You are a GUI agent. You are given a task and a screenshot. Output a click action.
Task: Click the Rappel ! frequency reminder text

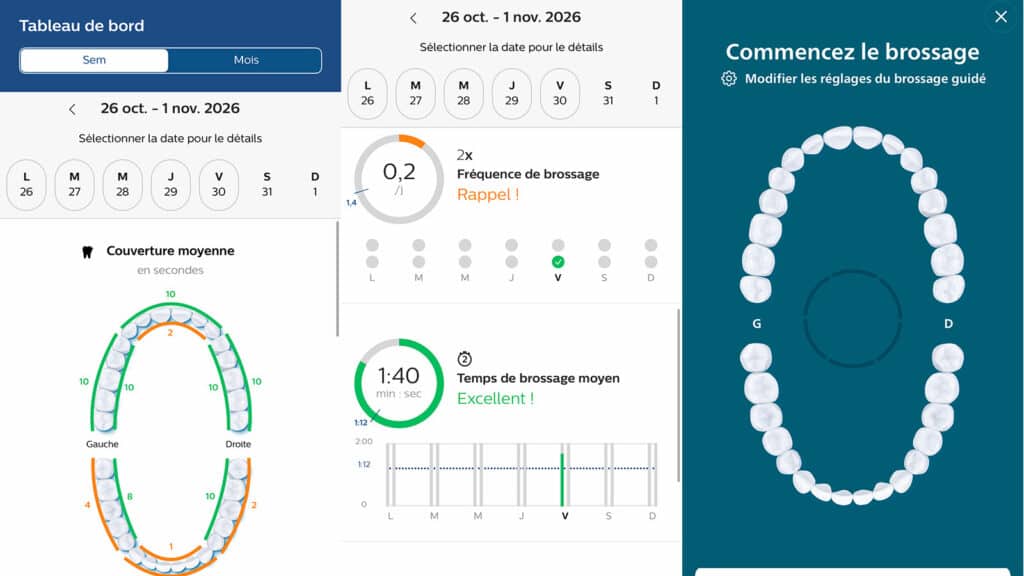(488, 195)
